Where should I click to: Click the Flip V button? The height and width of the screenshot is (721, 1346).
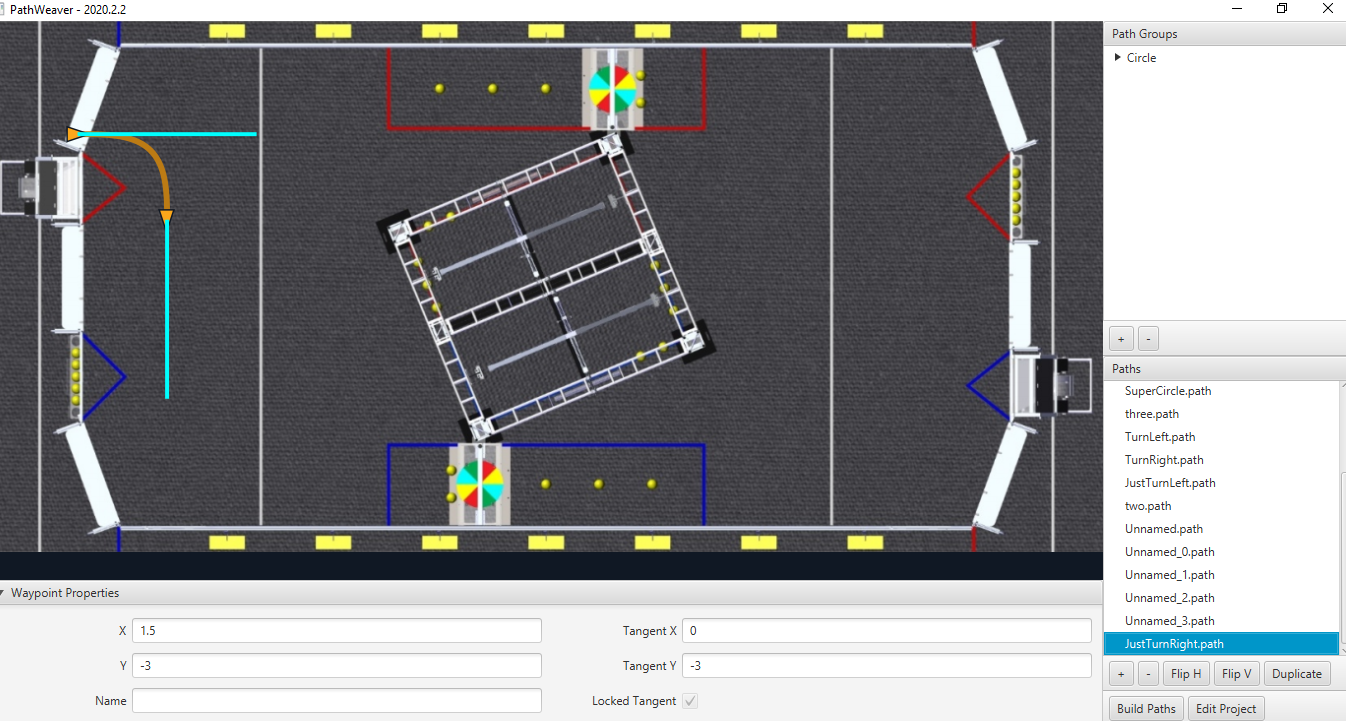pos(1237,674)
